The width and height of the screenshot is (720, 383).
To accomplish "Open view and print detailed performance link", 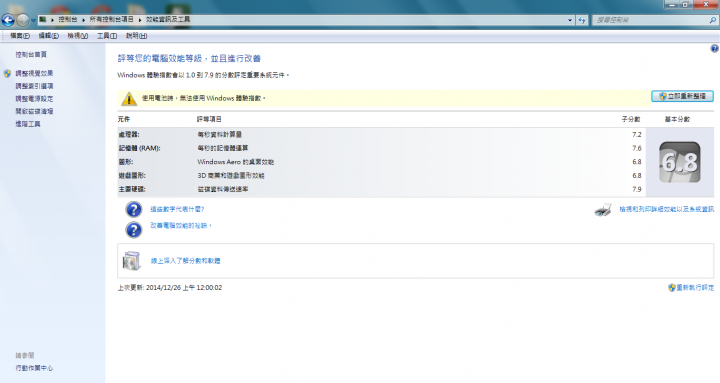I will [666, 209].
